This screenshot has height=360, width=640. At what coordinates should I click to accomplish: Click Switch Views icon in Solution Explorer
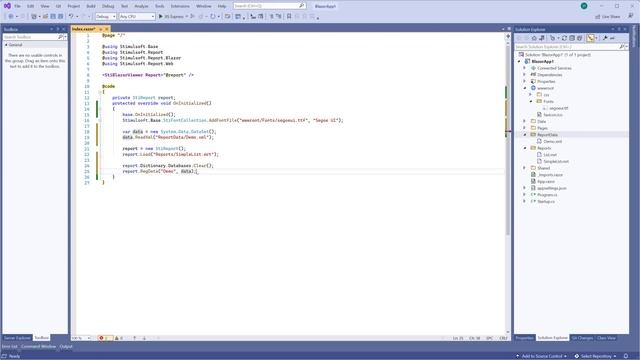pyautogui.click(x=542, y=38)
